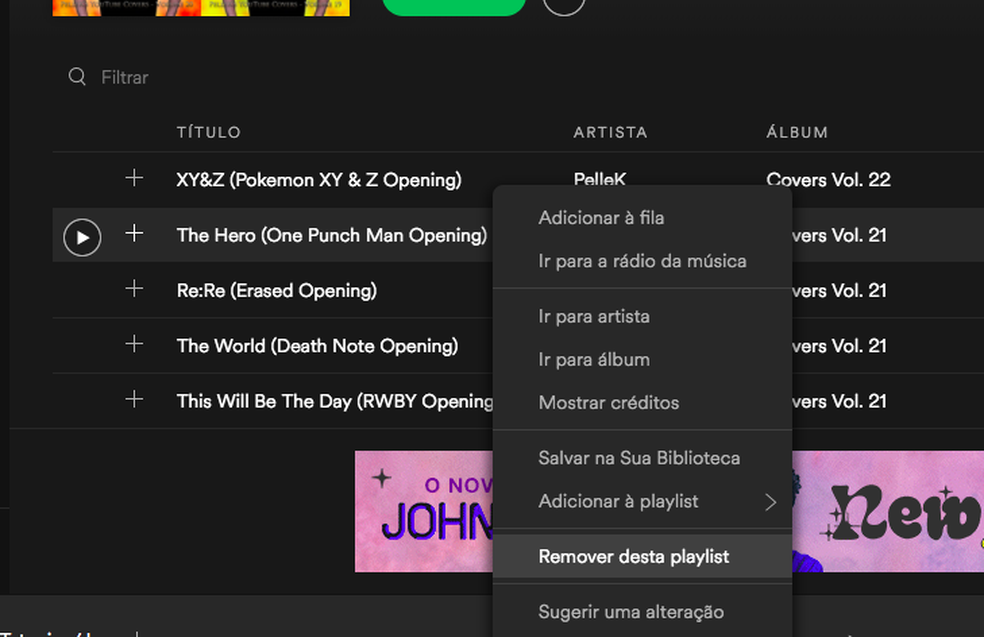This screenshot has height=637, width=984.
Task: Save Re:Re (Erased Opening) with plus icon
Action: [134, 289]
